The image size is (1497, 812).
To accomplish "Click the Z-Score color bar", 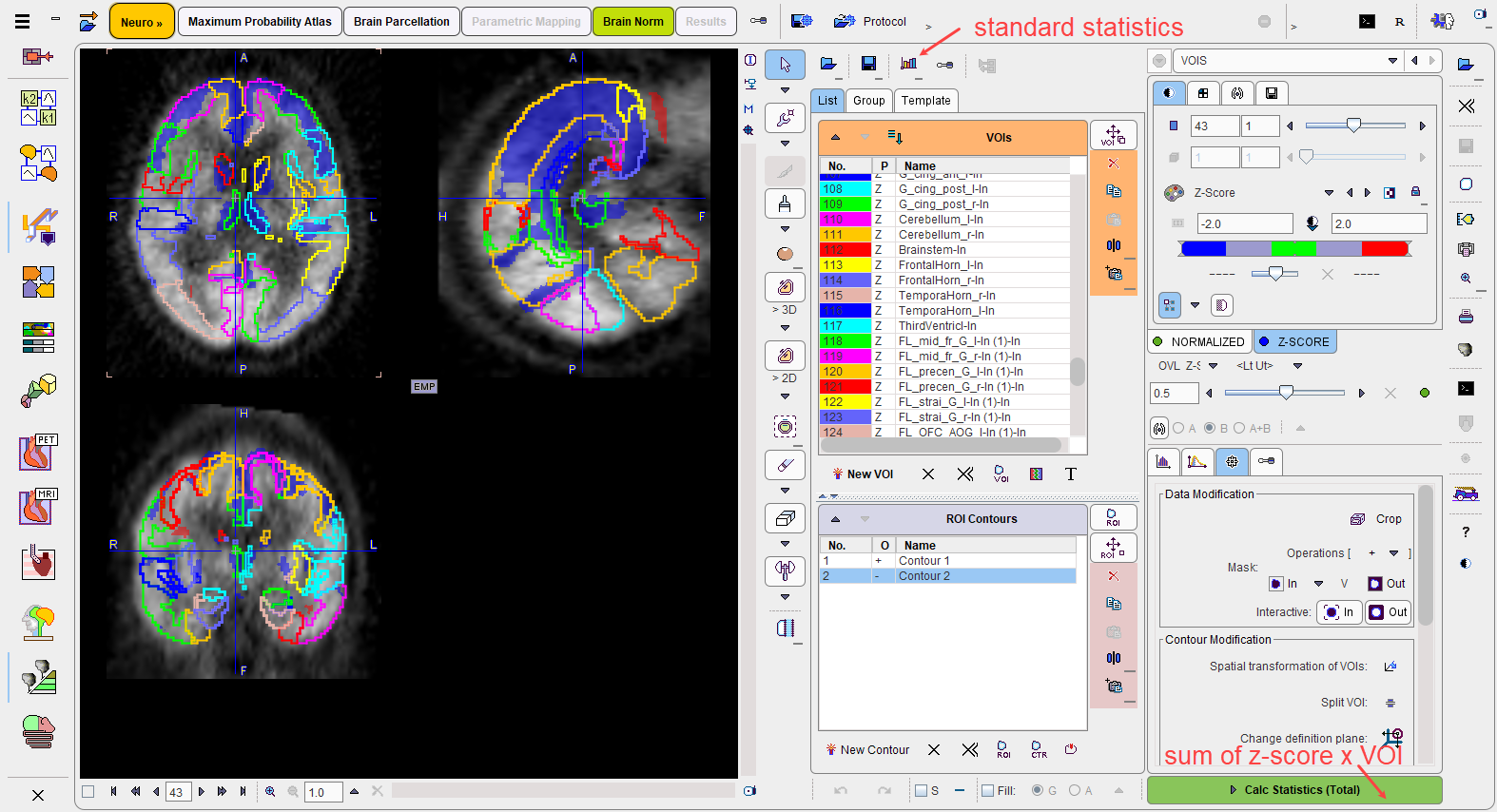I will [x=1293, y=249].
